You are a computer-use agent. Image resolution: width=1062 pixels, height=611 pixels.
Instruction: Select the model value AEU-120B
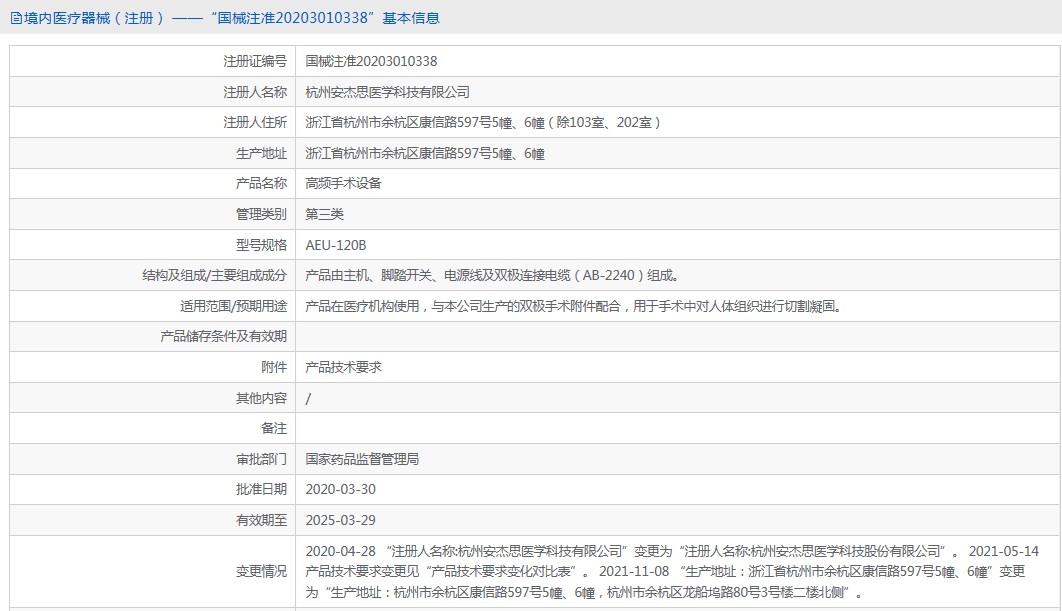click(x=336, y=245)
